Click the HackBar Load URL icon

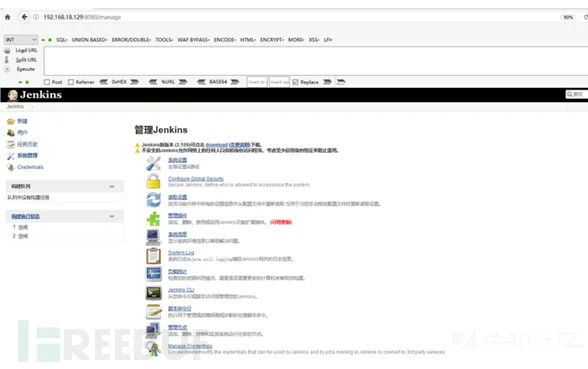pos(7,50)
